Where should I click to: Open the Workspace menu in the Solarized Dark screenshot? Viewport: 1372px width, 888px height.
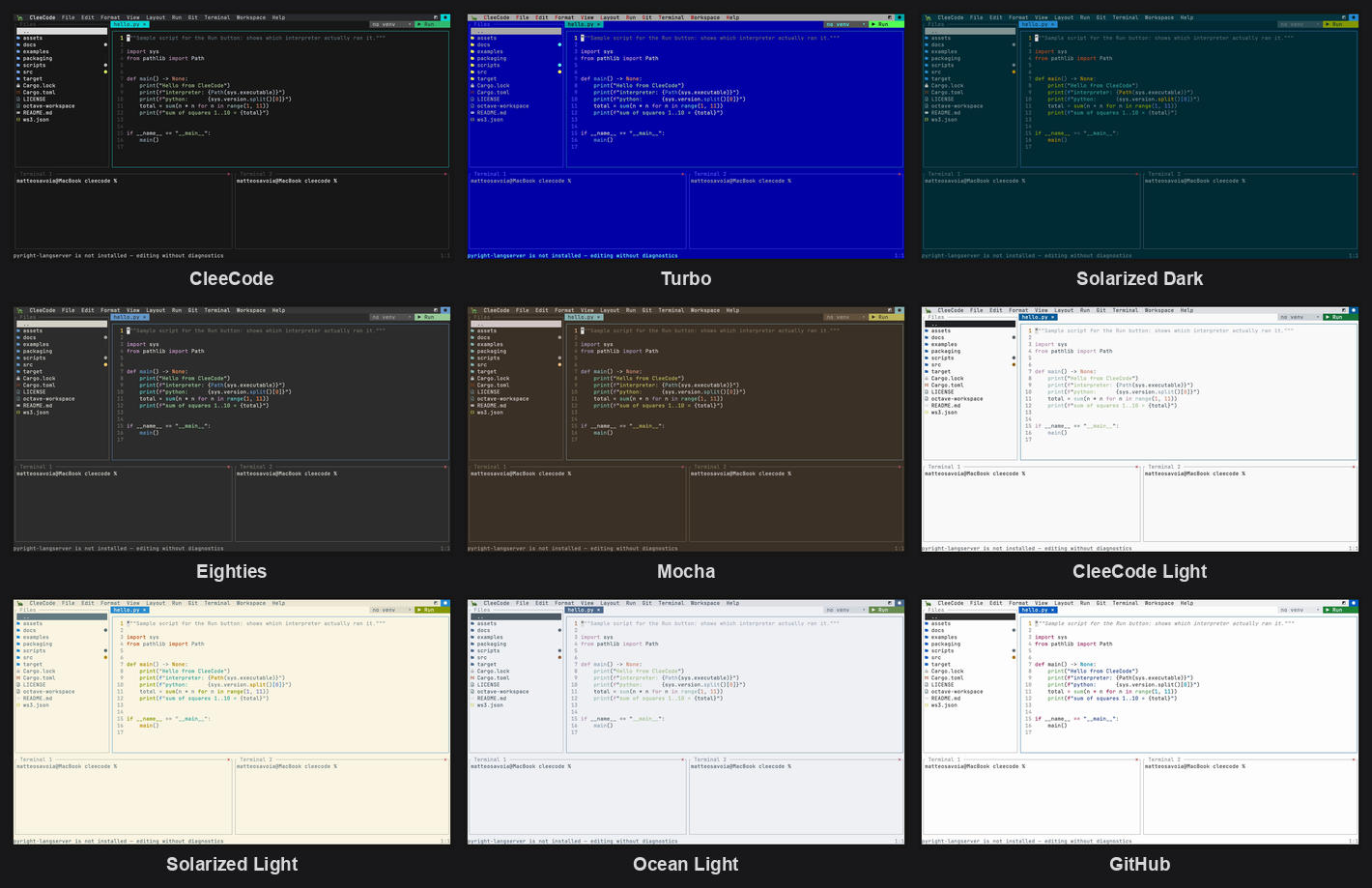tap(1159, 17)
